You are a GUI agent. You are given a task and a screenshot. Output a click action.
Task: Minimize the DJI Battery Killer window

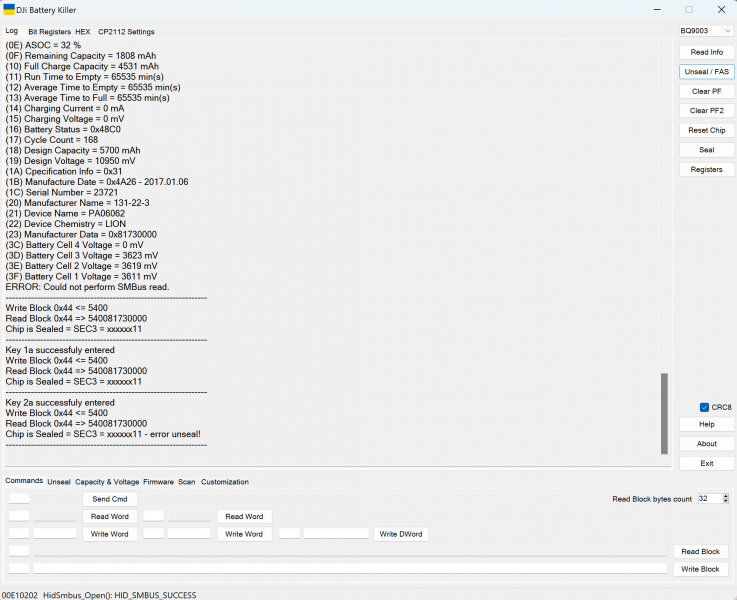658,9
